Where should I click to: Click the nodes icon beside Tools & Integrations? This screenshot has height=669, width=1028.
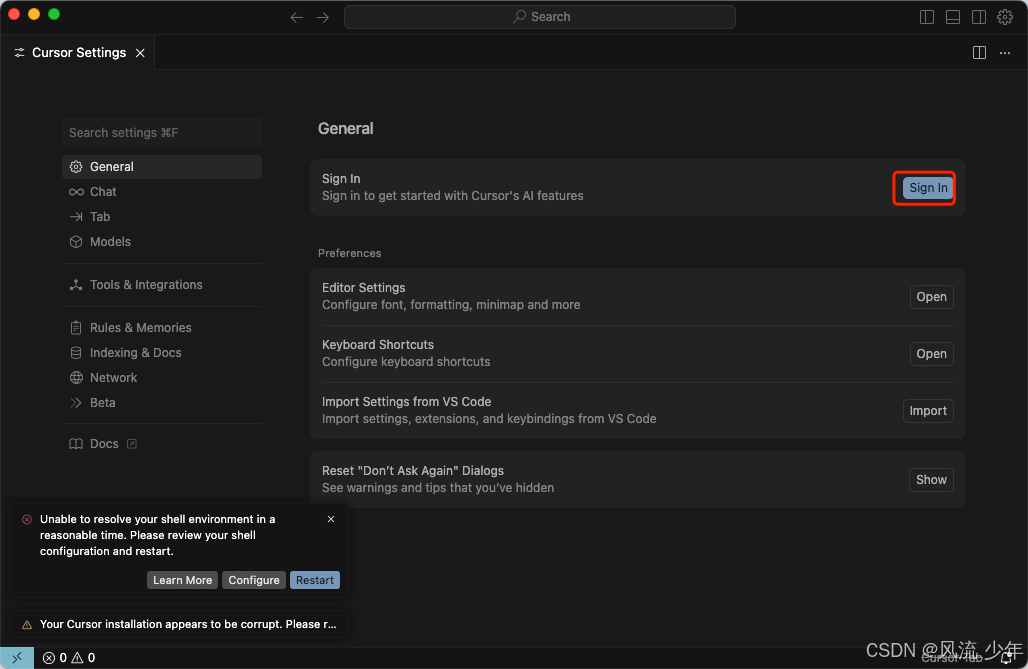(76, 285)
